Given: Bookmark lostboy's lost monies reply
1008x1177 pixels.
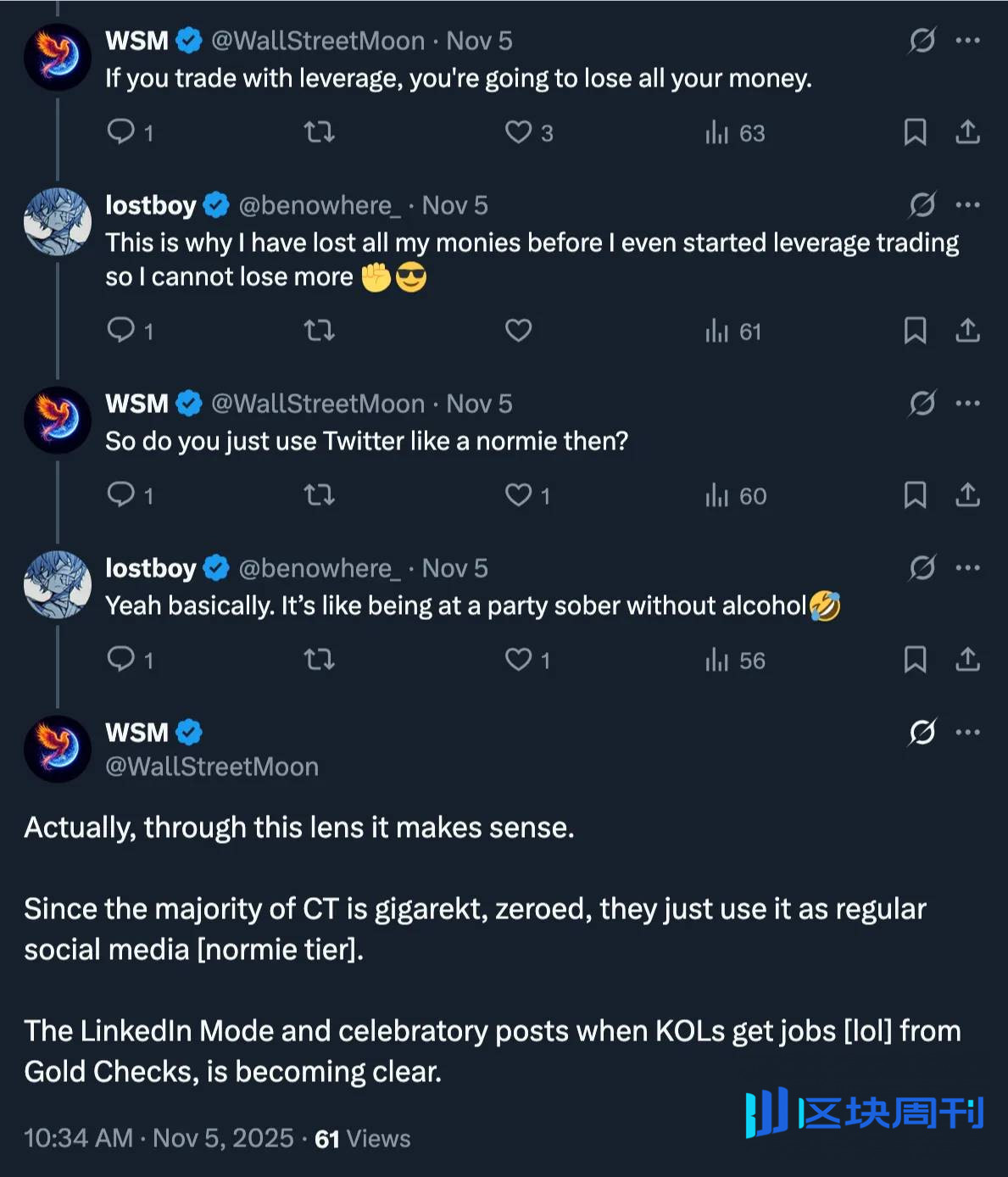Looking at the screenshot, I should click(x=915, y=330).
